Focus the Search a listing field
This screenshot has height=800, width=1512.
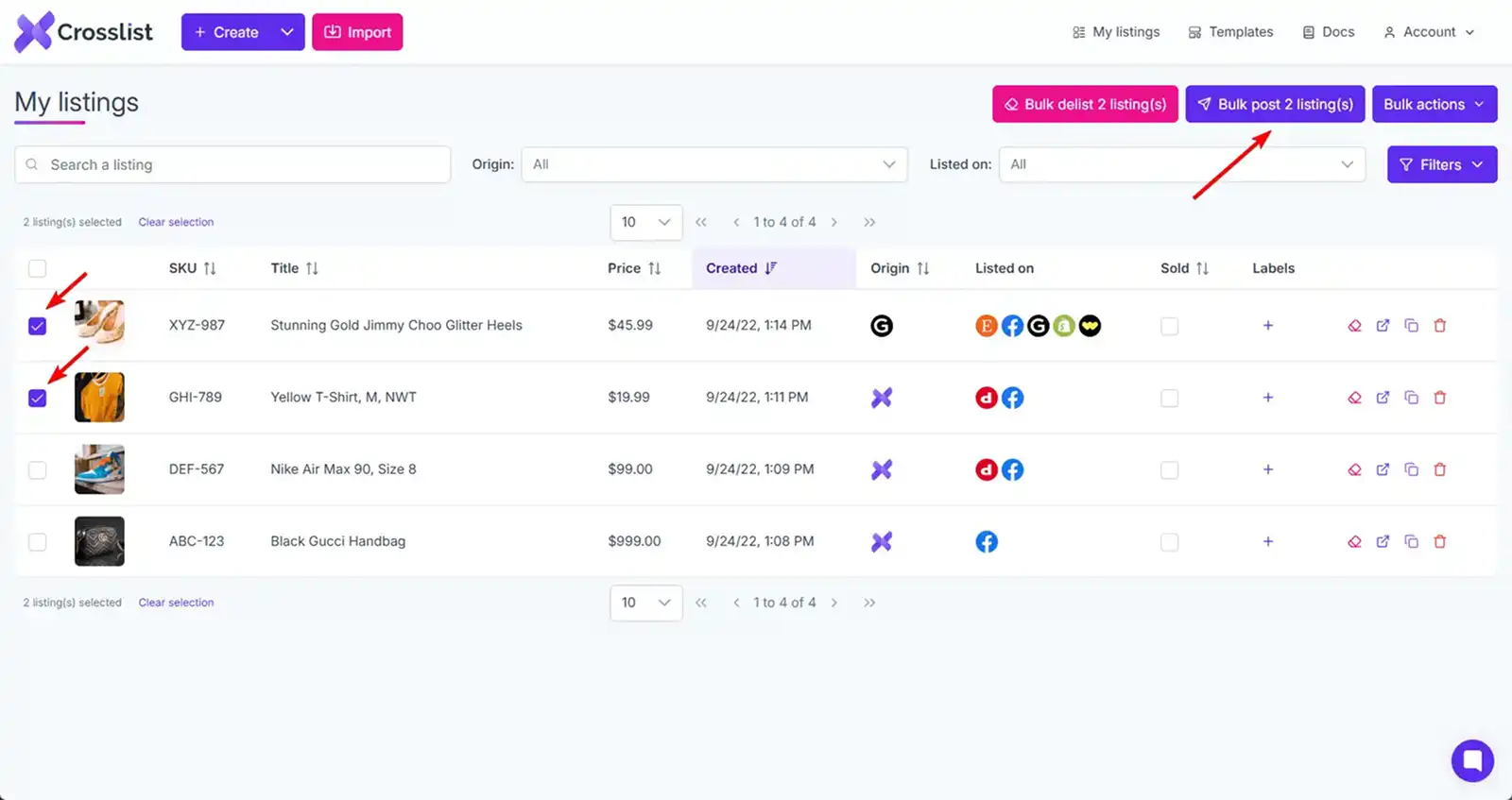[x=232, y=164]
